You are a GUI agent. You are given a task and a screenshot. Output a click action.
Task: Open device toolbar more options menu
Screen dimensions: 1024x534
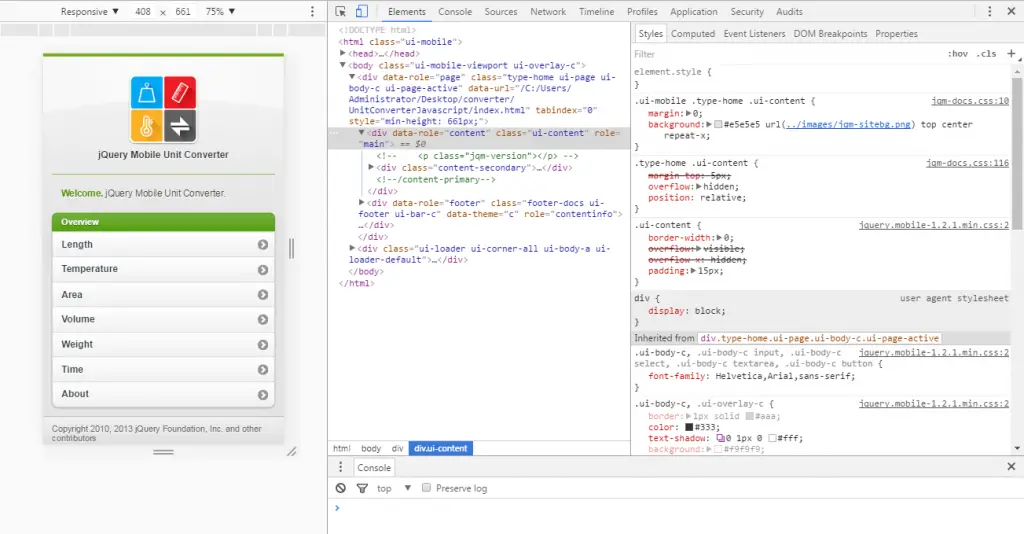313,12
